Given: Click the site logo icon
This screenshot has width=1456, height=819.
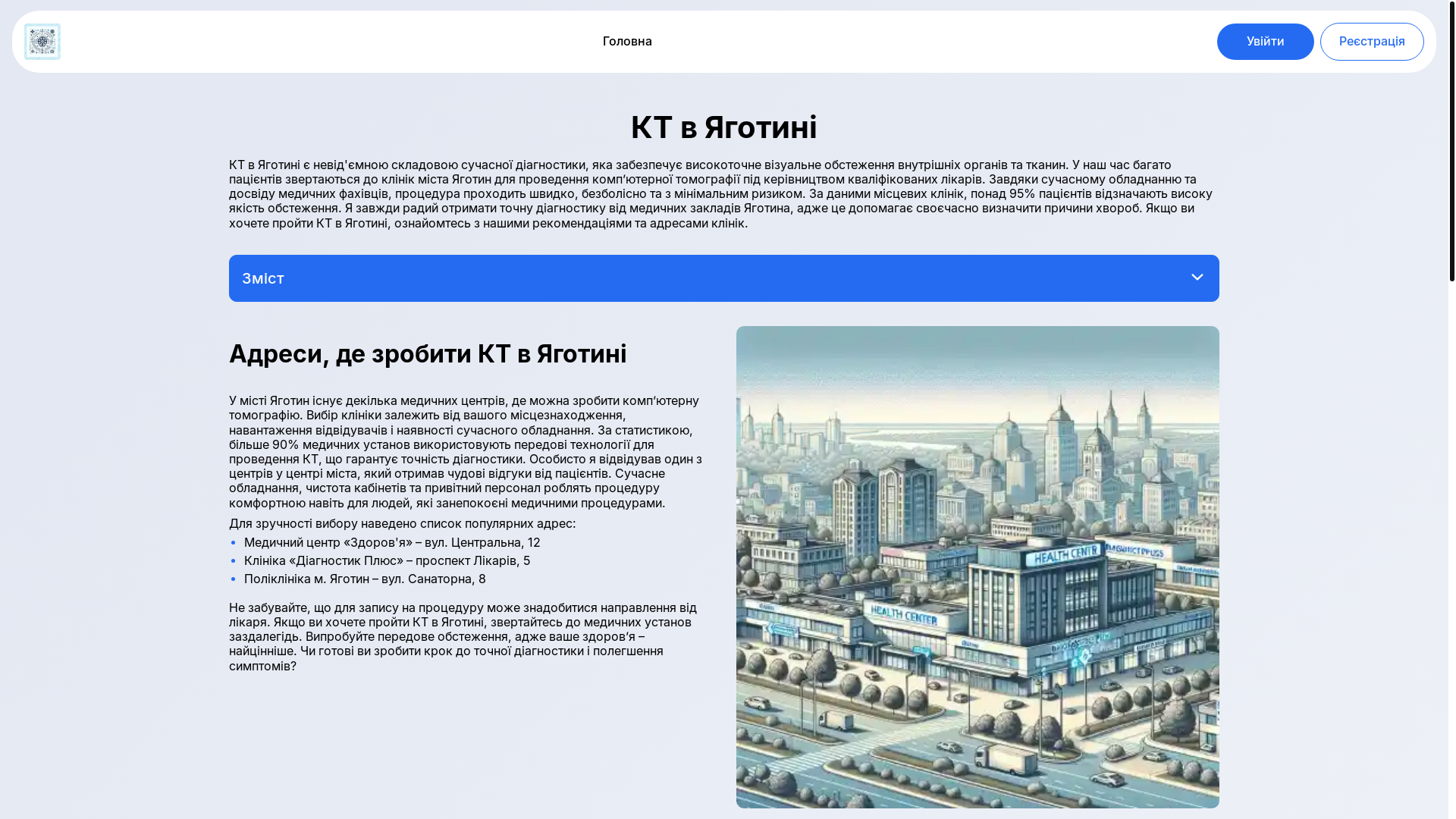Looking at the screenshot, I should [42, 42].
